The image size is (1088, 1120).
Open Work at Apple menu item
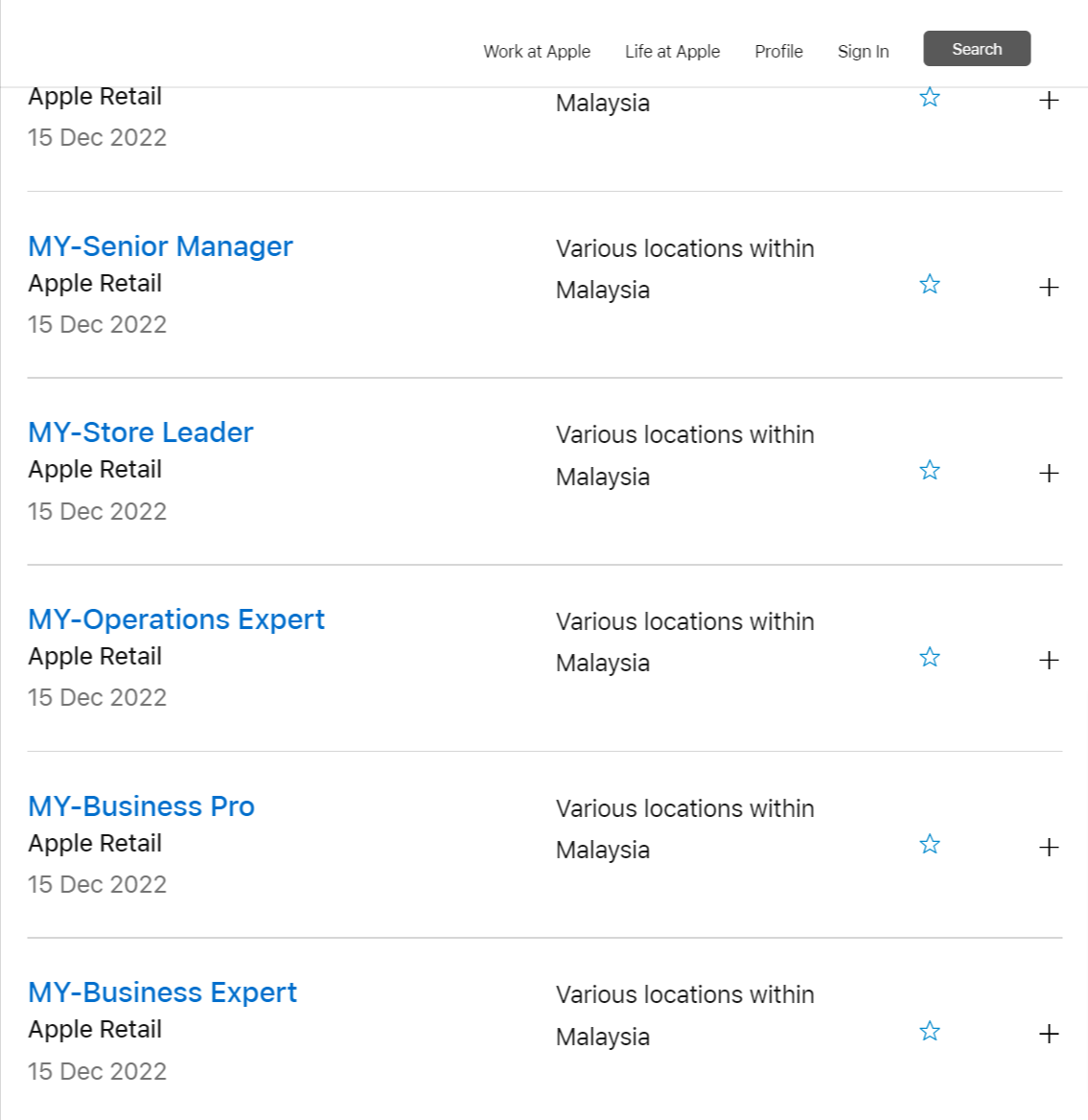point(537,52)
